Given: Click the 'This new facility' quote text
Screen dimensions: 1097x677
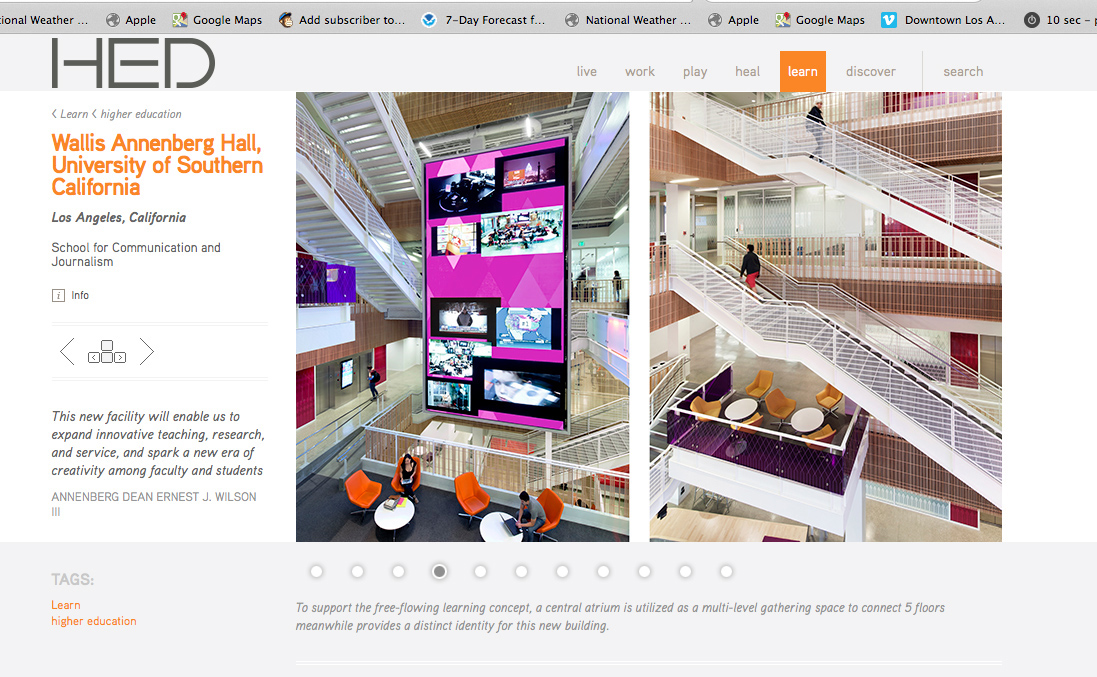Looking at the screenshot, I should coord(157,443).
